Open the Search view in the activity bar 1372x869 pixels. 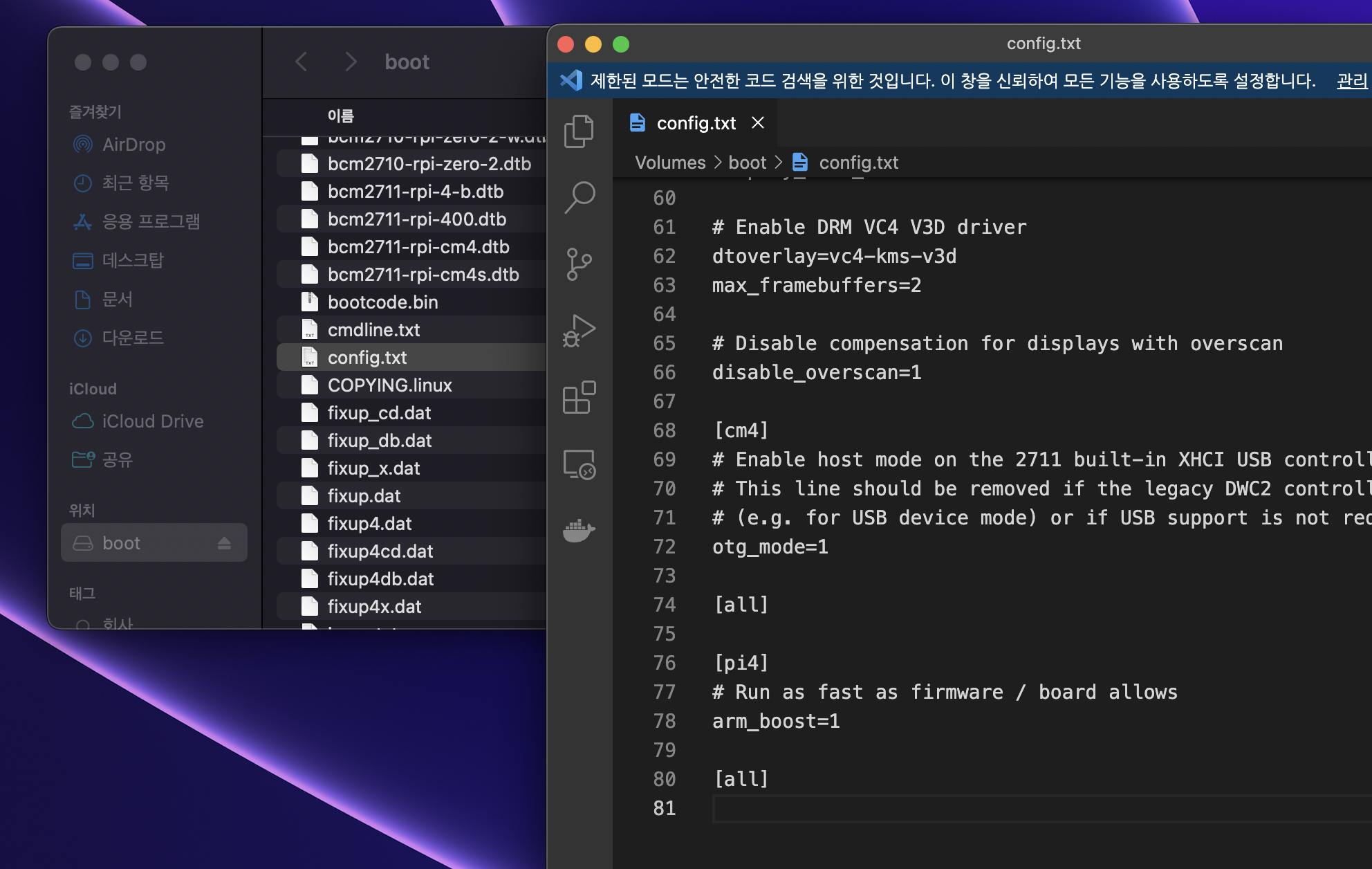[x=579, y=197]
